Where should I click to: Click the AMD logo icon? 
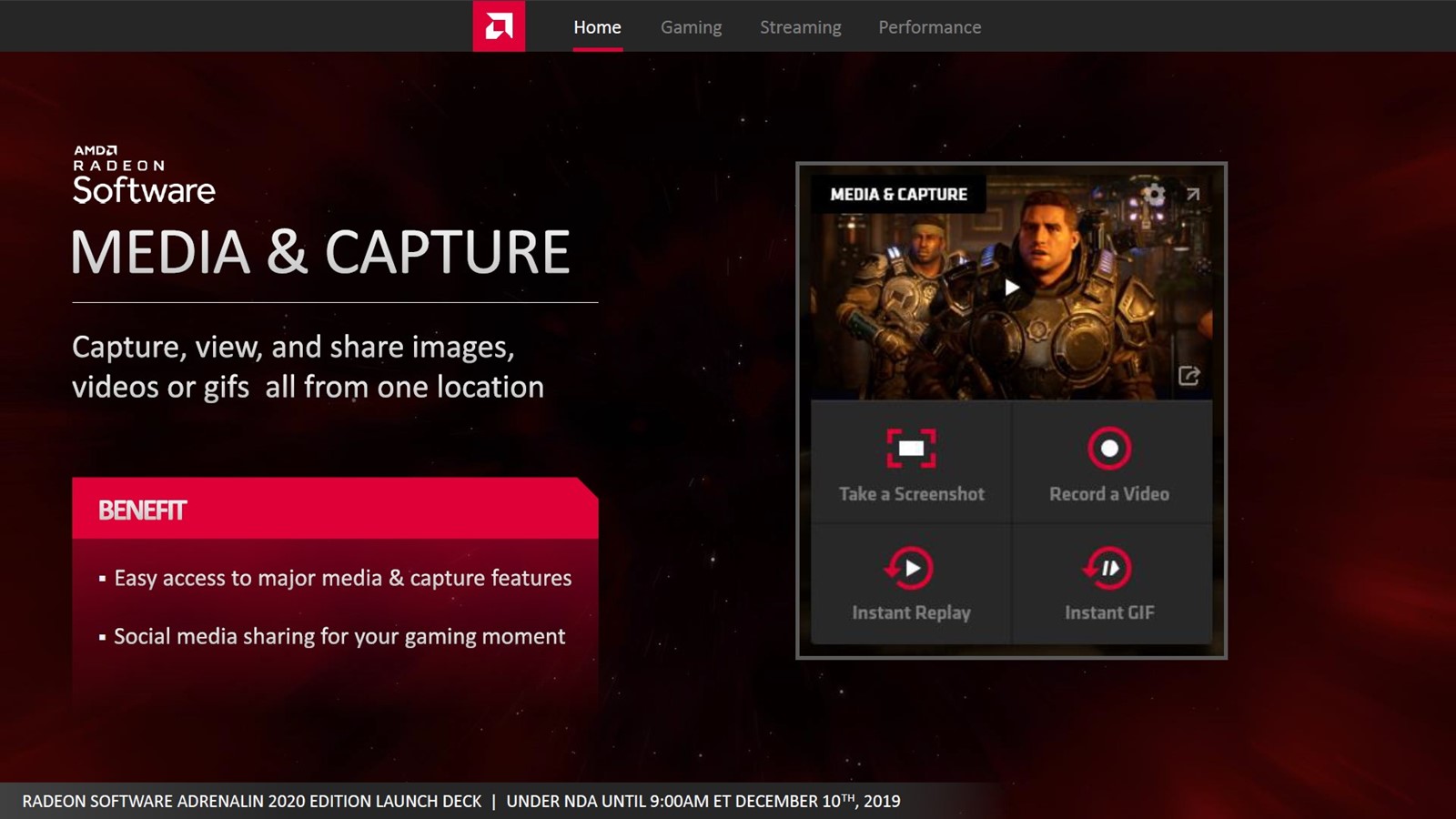499,25
